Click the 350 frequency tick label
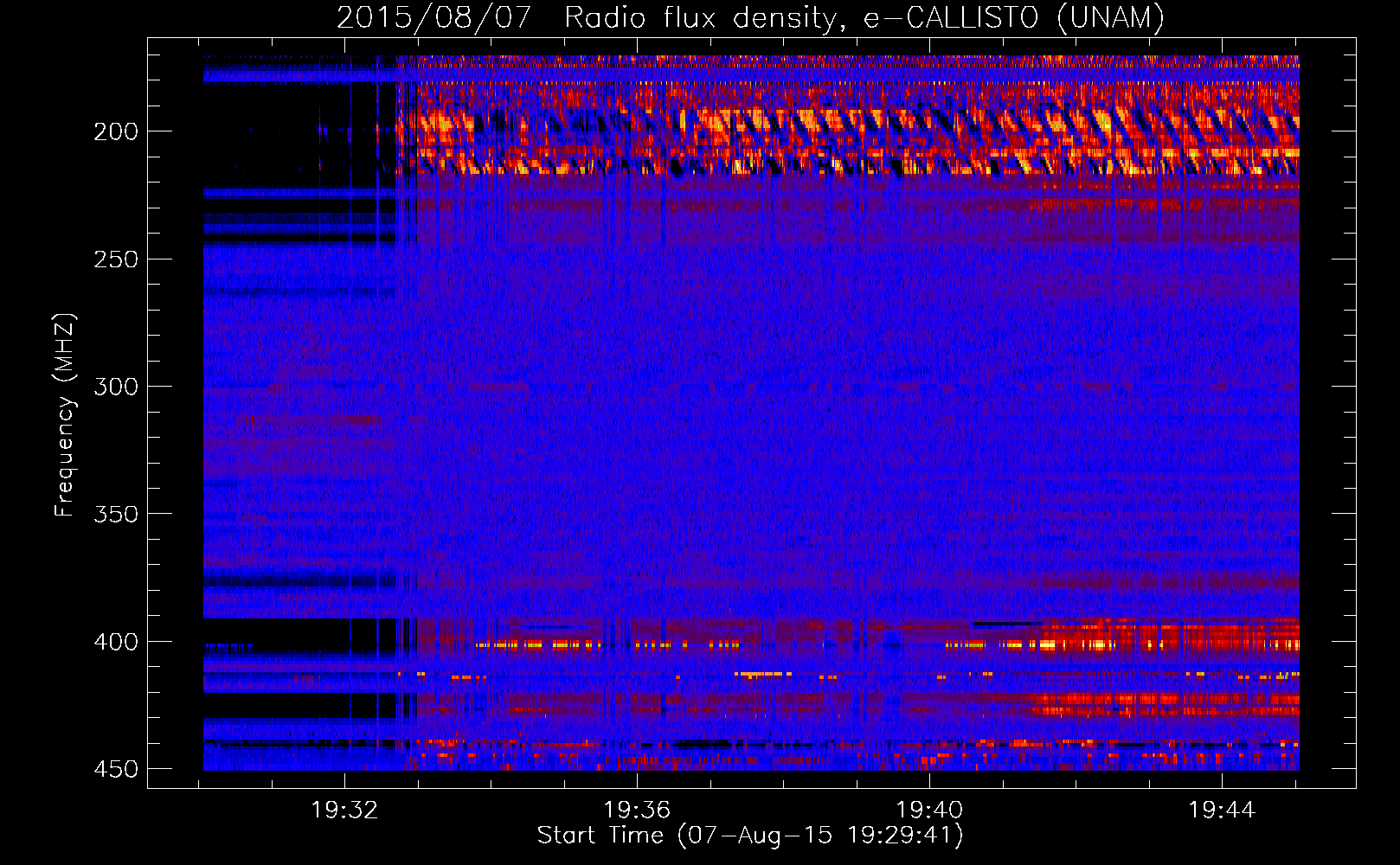The image size is (1400, 865). [116, 514]
